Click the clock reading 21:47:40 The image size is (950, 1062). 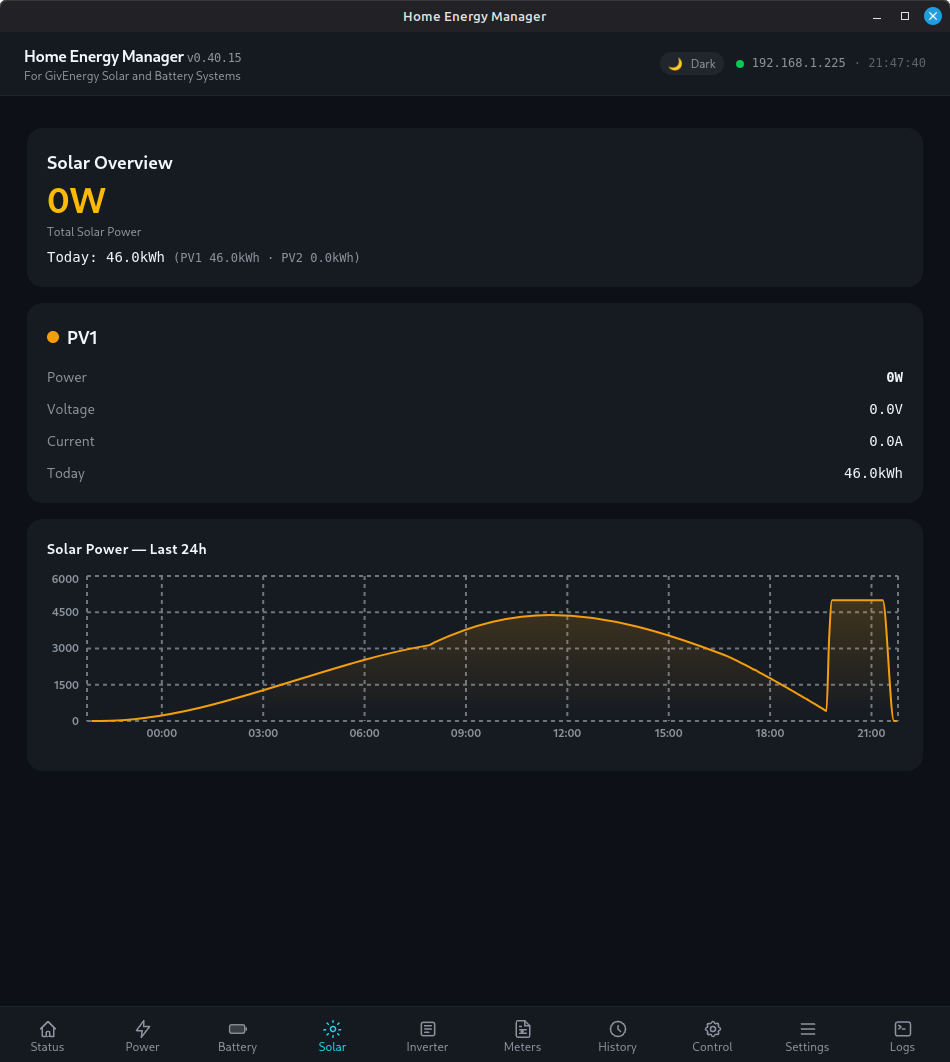pos(897,63)
